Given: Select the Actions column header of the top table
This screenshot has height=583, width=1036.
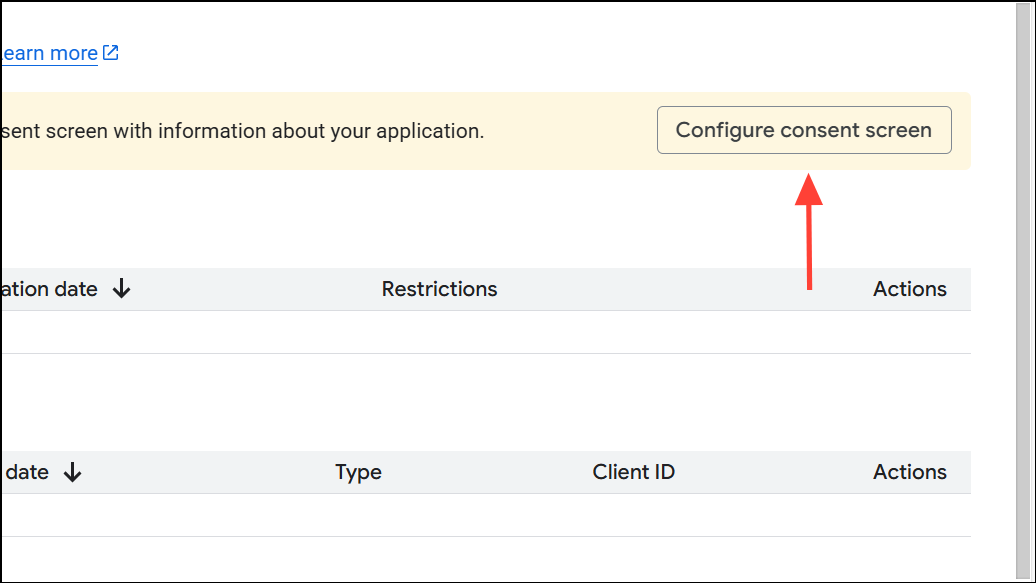Looking at the screenshot, I should [909, 289].
